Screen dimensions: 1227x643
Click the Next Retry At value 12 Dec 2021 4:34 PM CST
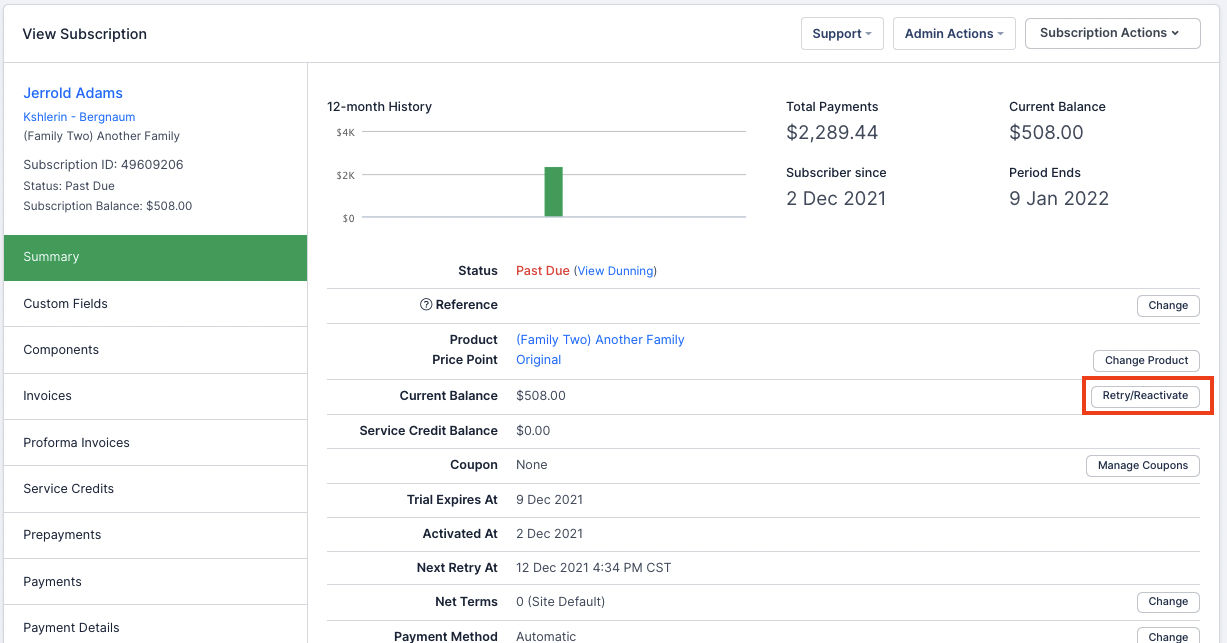(594, 568)
